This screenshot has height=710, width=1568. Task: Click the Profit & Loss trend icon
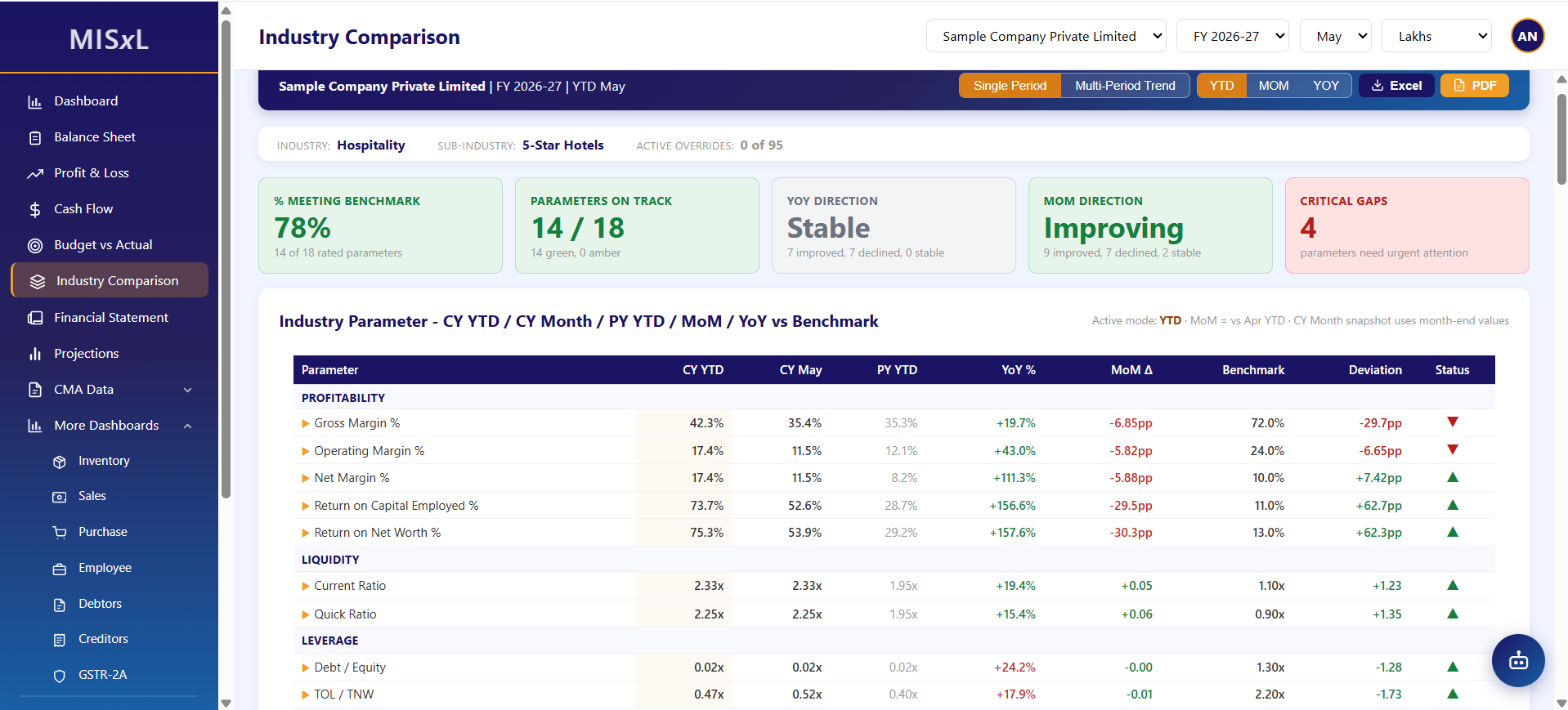34,174
